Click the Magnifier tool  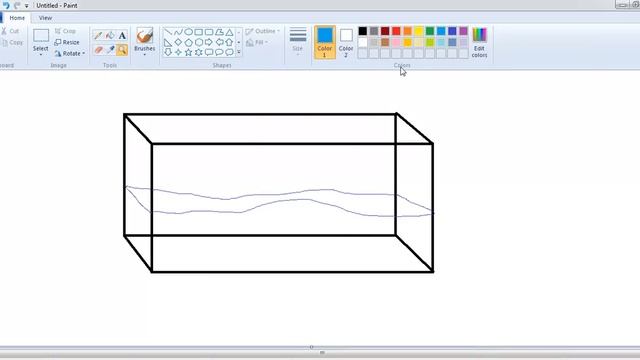122,50
